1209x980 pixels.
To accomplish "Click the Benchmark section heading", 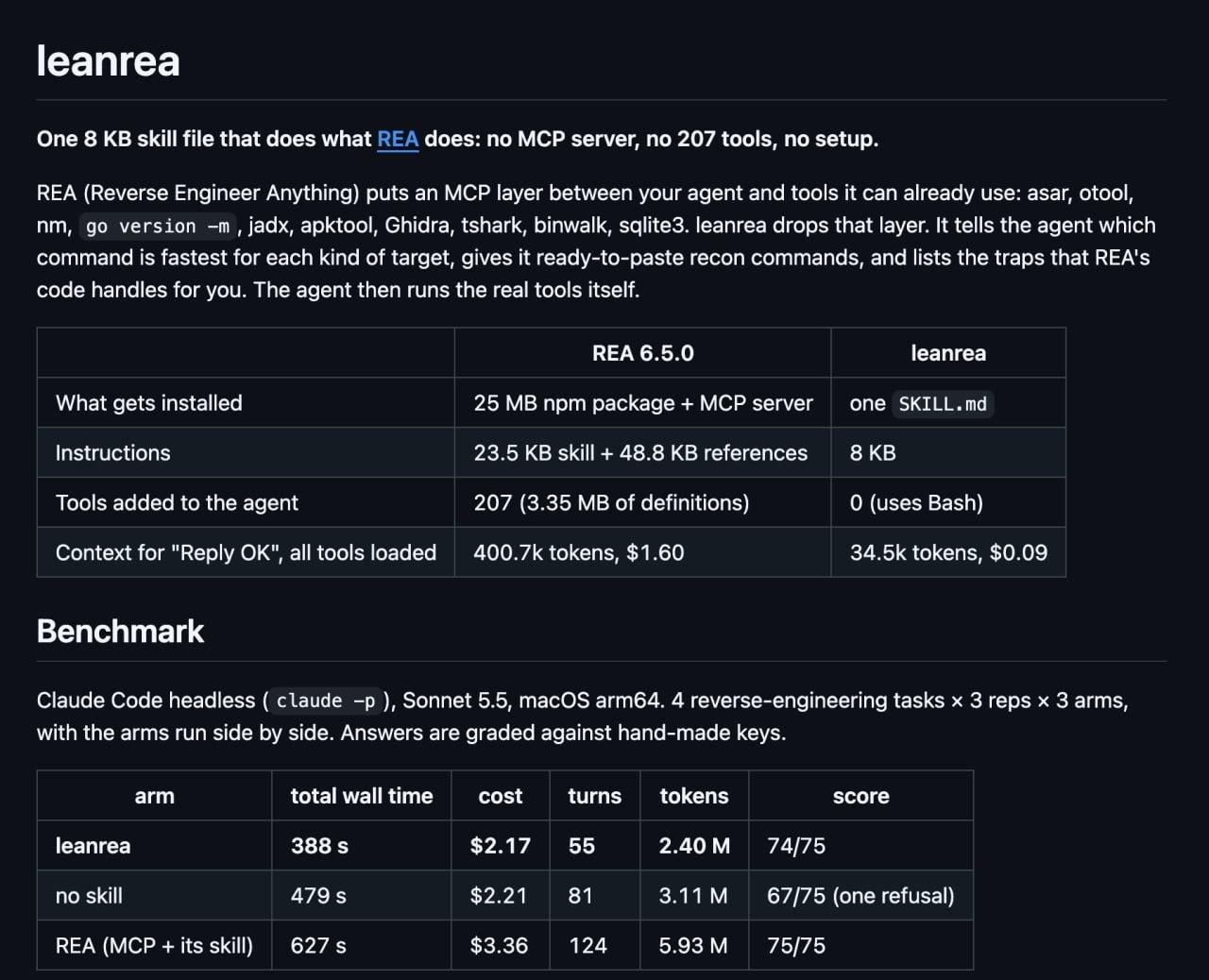I will point(120,631).
